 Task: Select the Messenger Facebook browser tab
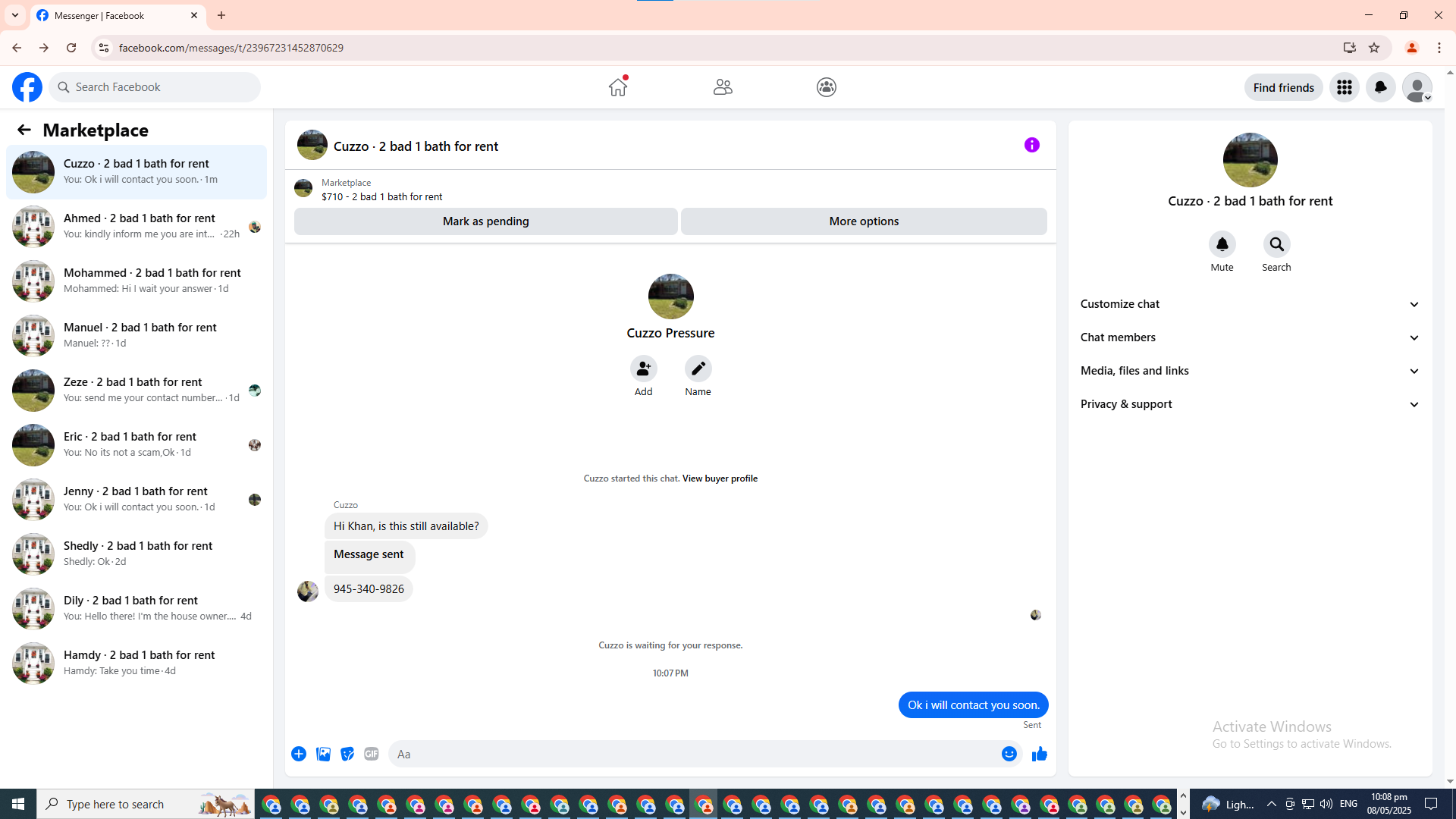point(118,15)
